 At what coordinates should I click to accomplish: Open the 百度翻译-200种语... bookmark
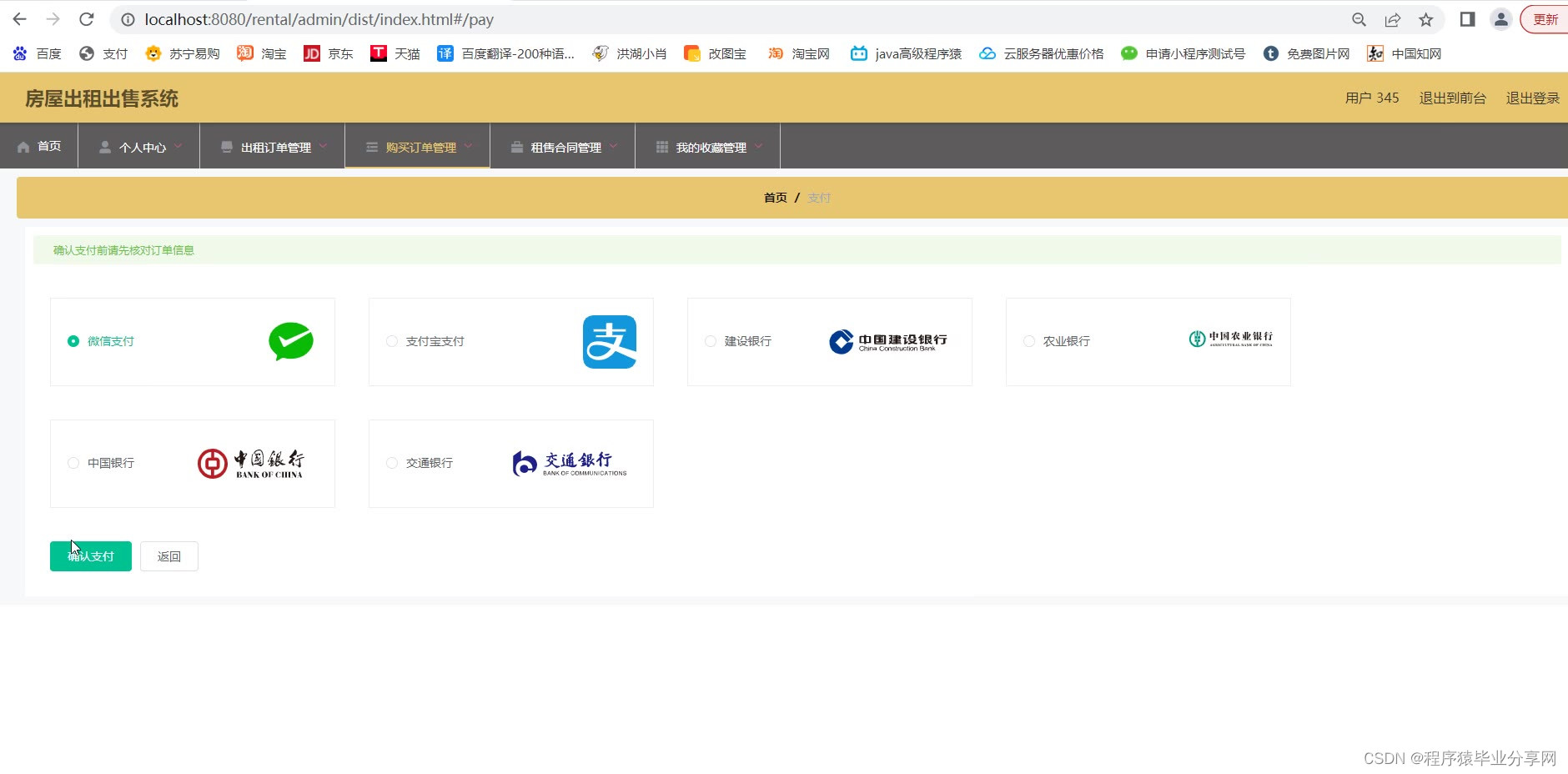(506, 53)
